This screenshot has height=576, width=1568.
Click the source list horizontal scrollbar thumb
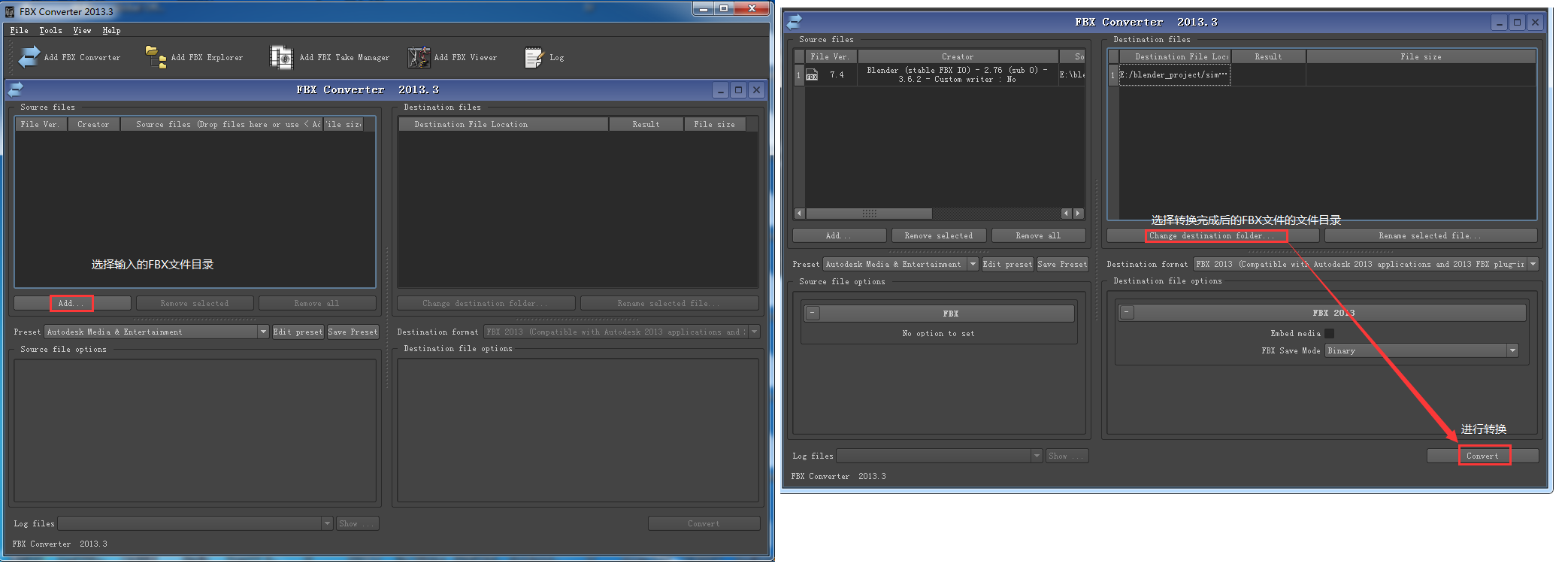868,214
